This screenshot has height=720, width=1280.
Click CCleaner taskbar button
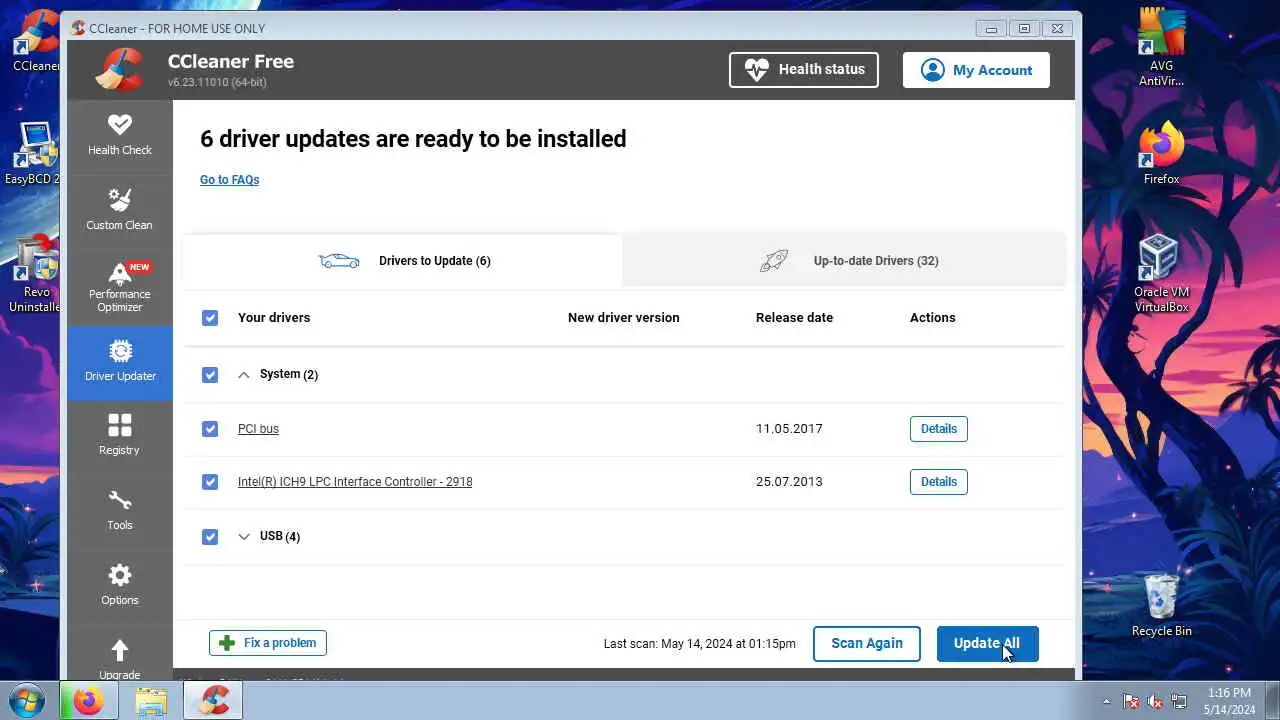(213, 701)
